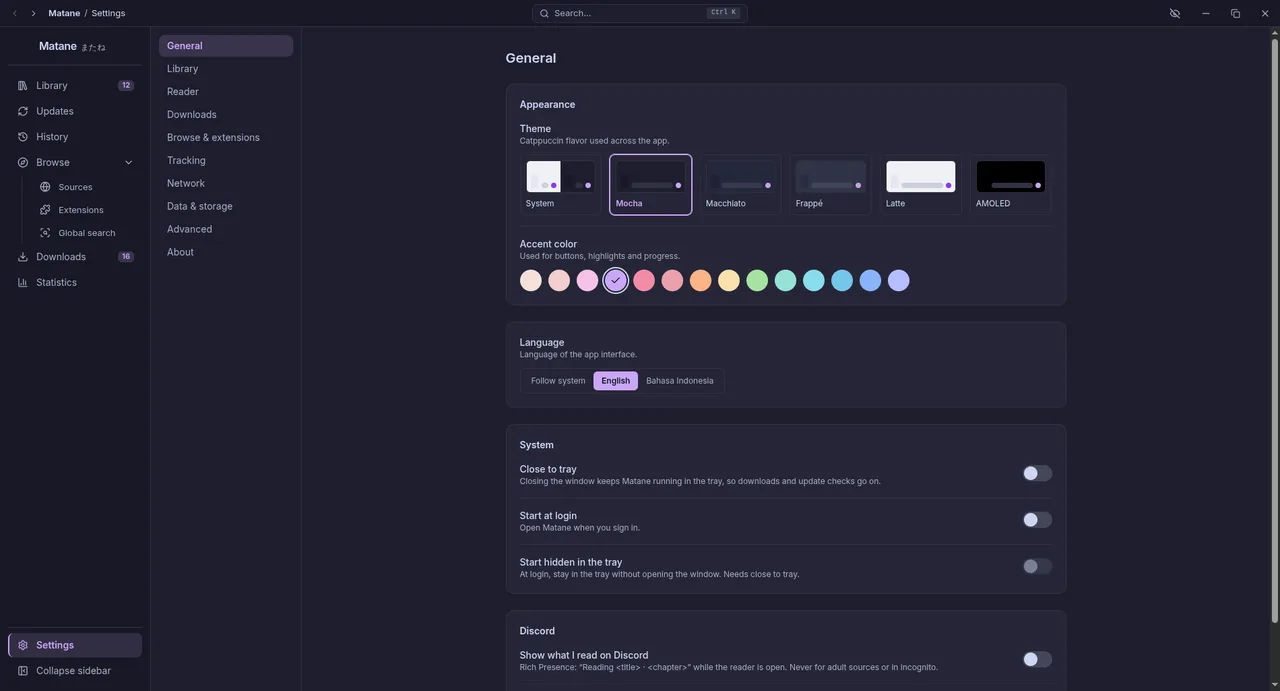Open Statistics via its chart icon
Image resolution: width=1280 pixels, height=691 pixels.
pyautogui.click(x=23, y=283)
